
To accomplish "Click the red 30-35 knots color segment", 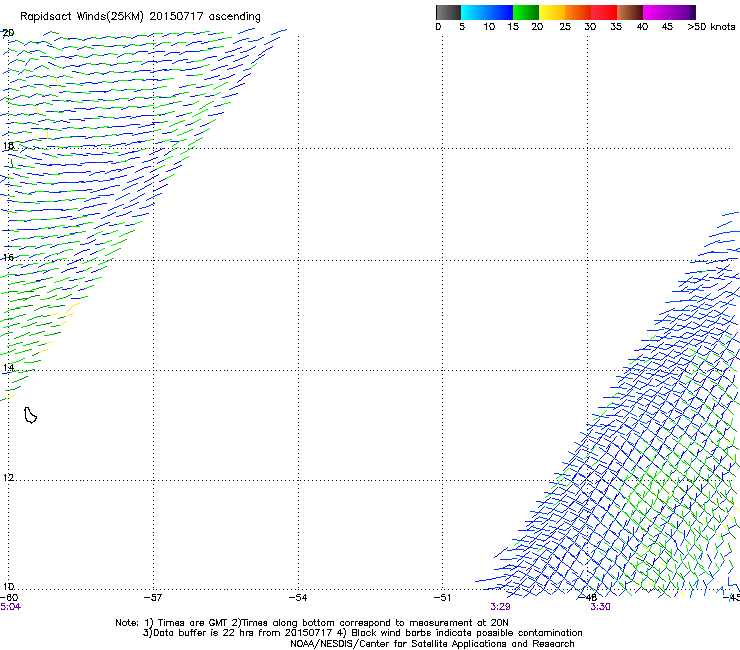I will (x=604, y=12).
